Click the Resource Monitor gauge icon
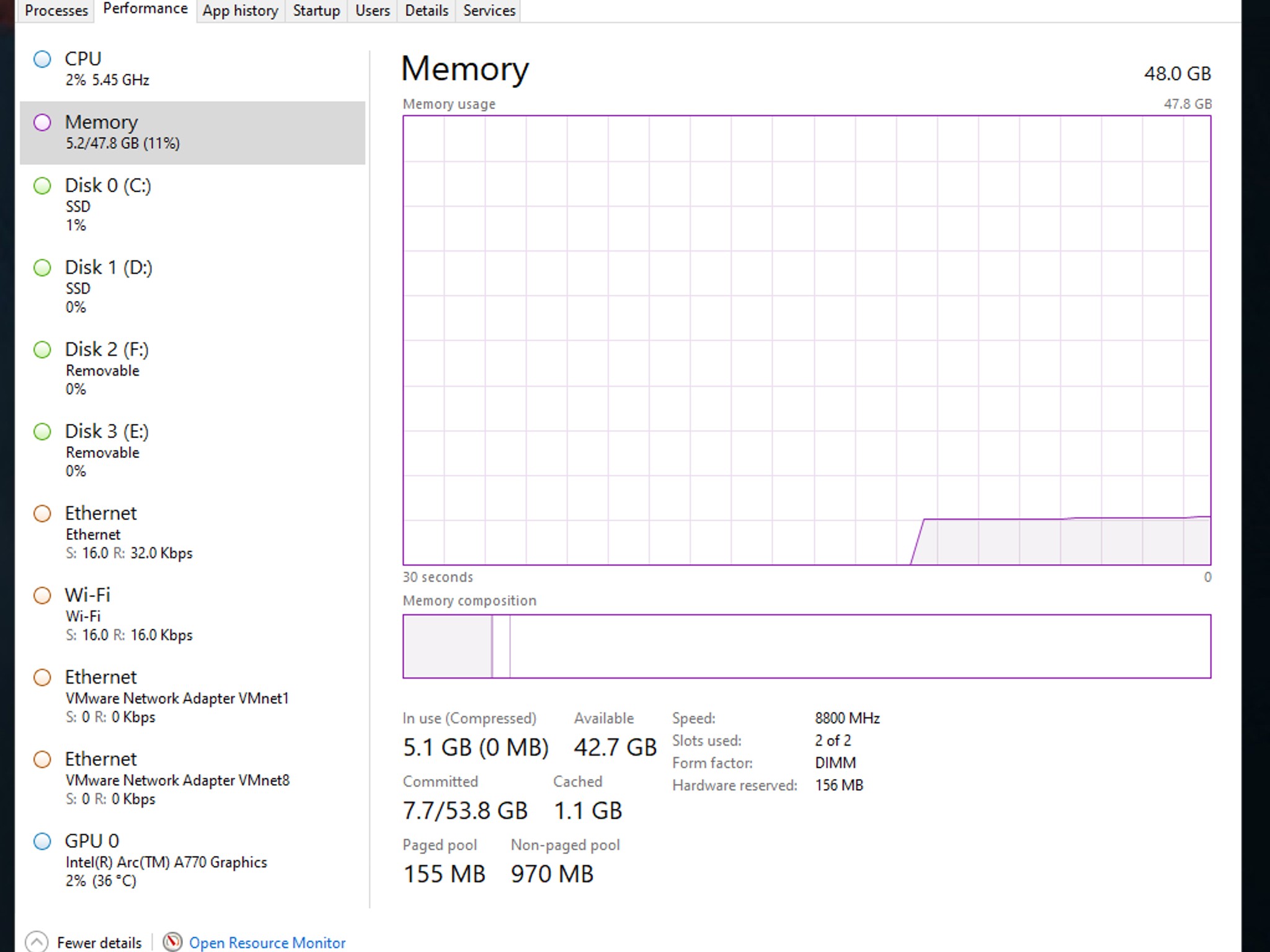Viewport: 1270px width, 952px height. click(172, 941)
